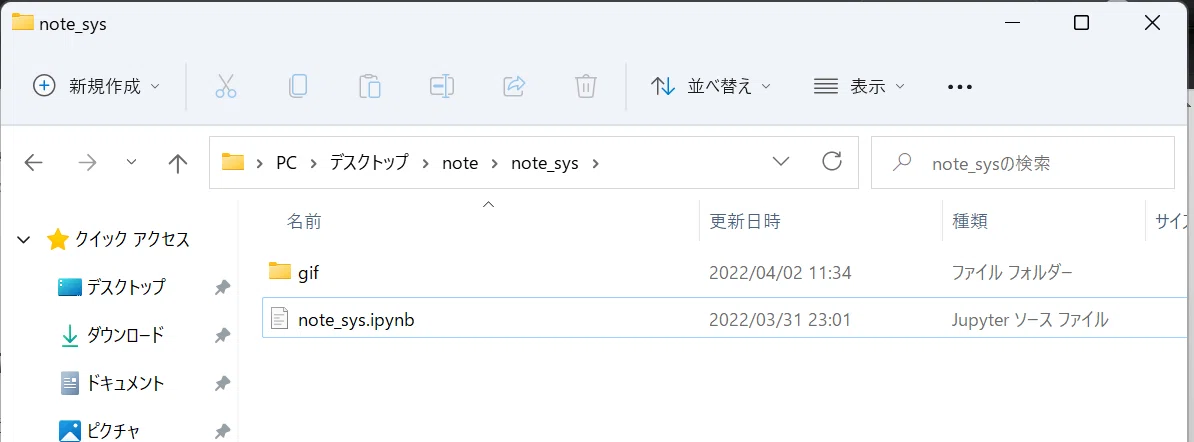Viewport: 1194px width, 442px height.
Task: Click PC in the address bar
Action: click(x=286, y=162)
